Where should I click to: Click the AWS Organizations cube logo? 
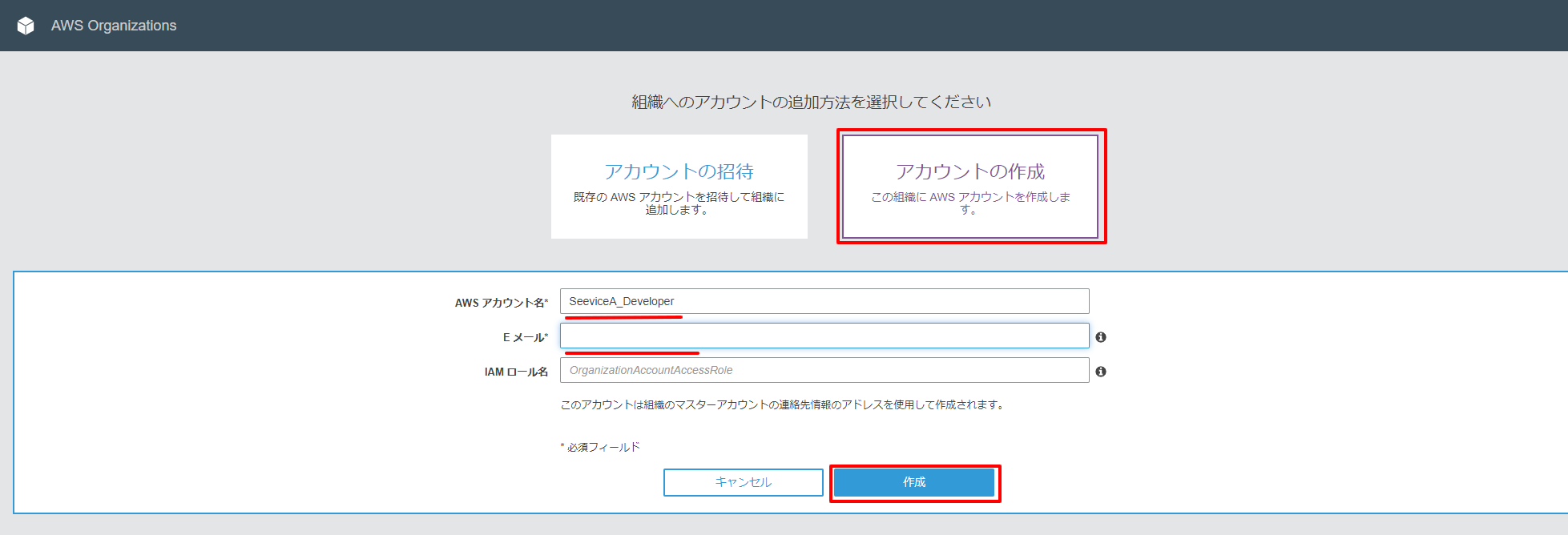click(26, 26)
